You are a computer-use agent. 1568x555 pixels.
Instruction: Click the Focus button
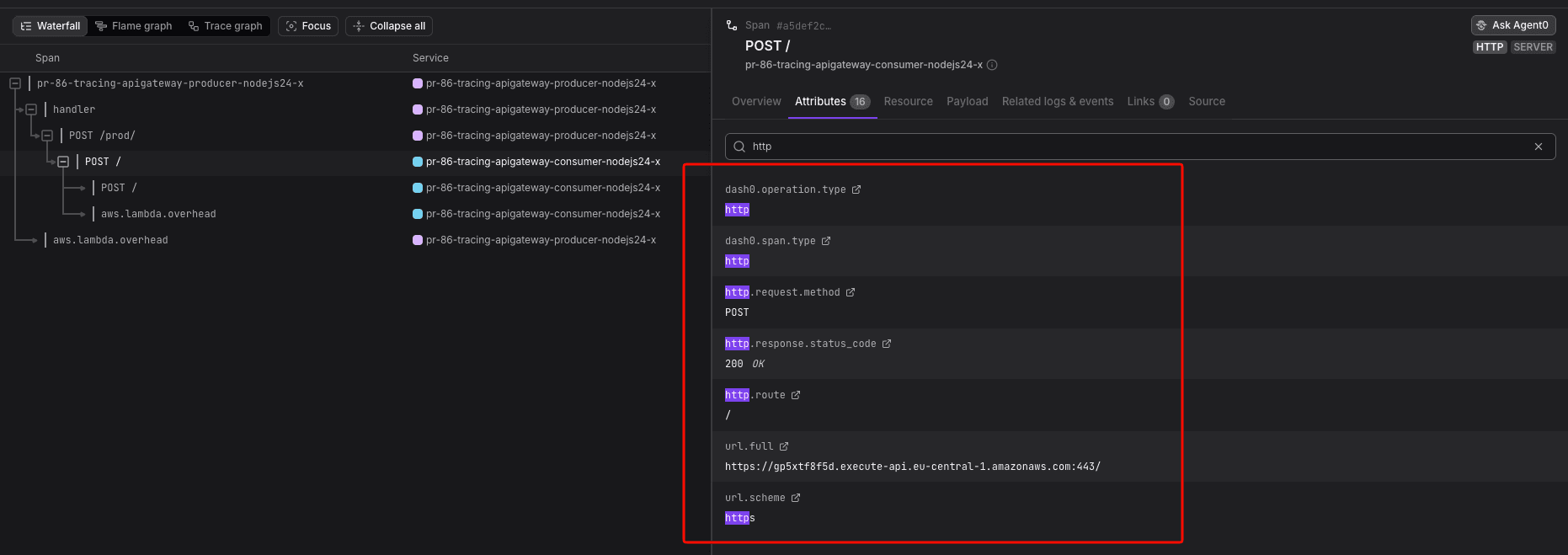(308, 26)
